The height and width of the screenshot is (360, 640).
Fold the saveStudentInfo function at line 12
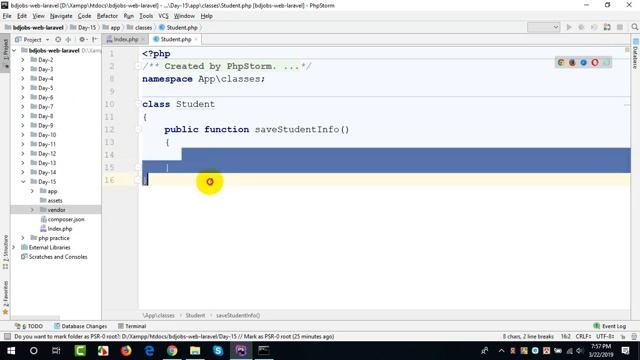pos(138,129)
